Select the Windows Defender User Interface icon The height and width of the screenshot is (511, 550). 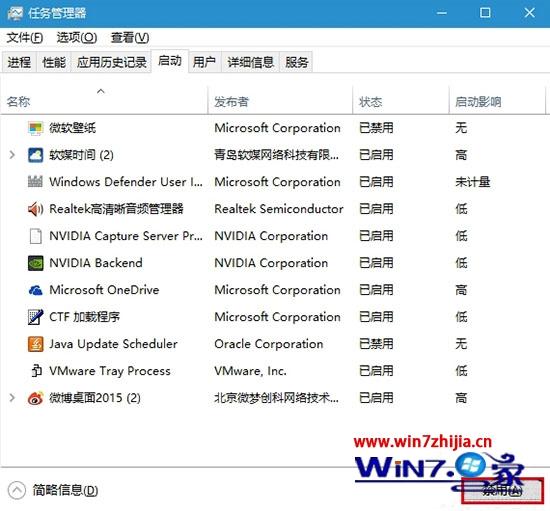point(35,182)
